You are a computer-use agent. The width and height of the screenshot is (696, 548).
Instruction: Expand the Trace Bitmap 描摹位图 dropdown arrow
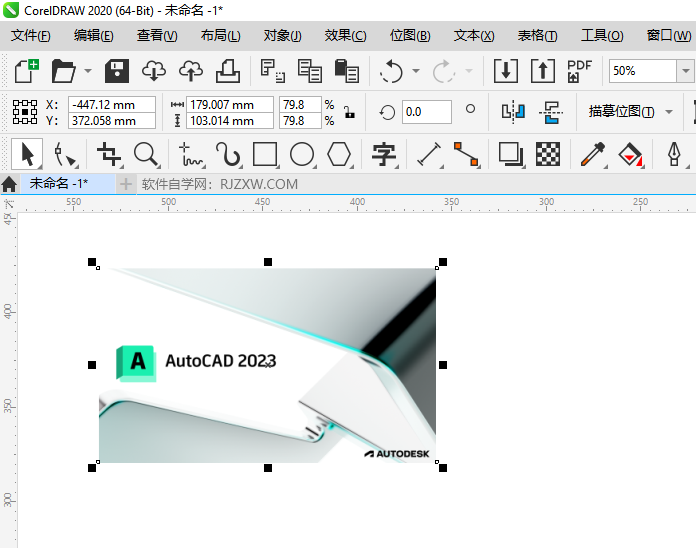pyautogui.click(x=669, y=112)
